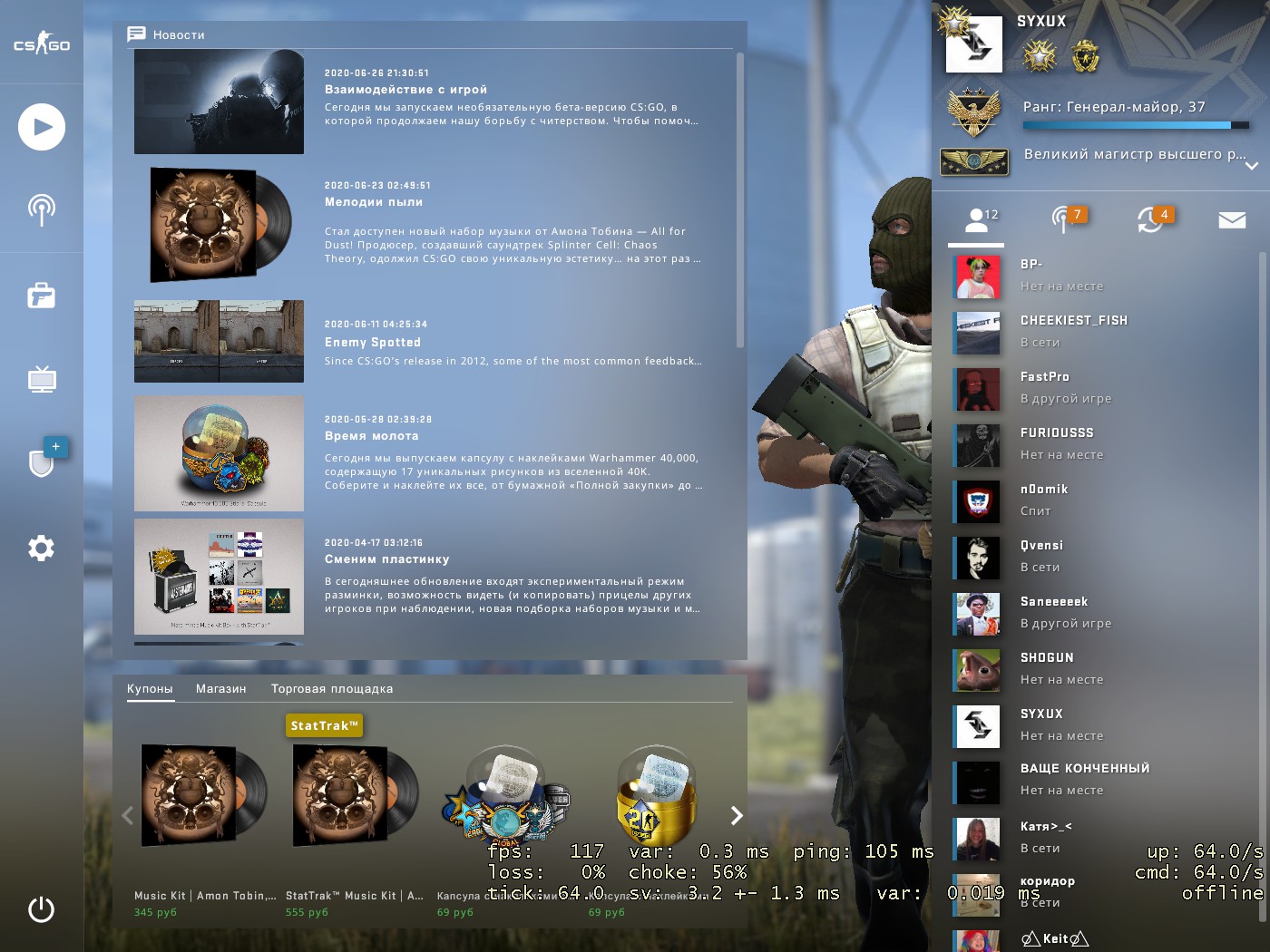This screenshot has width=1270, height=952.
Task: Click Qvensi friend avatar
Action: [x=977, y=558]
